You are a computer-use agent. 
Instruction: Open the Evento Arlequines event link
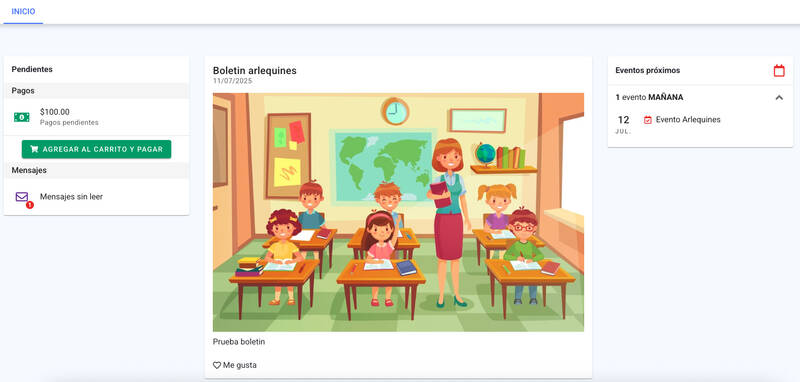688,120
